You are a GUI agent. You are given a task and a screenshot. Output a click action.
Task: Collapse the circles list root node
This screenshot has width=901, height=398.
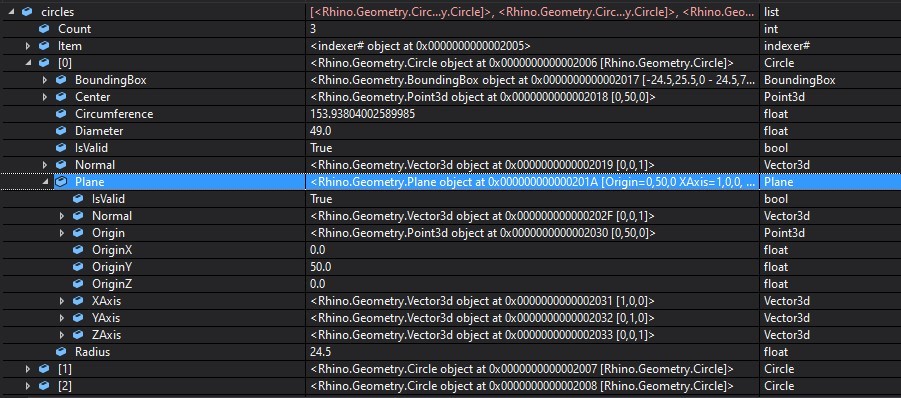coord(11,12)
